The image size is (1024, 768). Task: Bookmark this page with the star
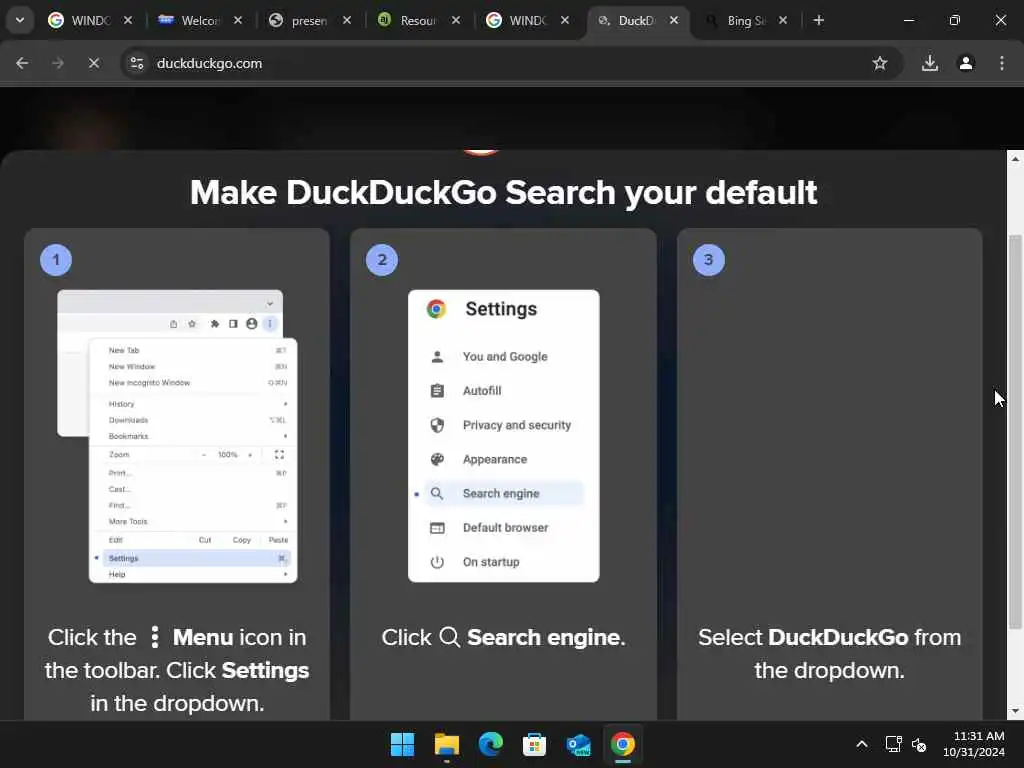[x=880, y=63]
